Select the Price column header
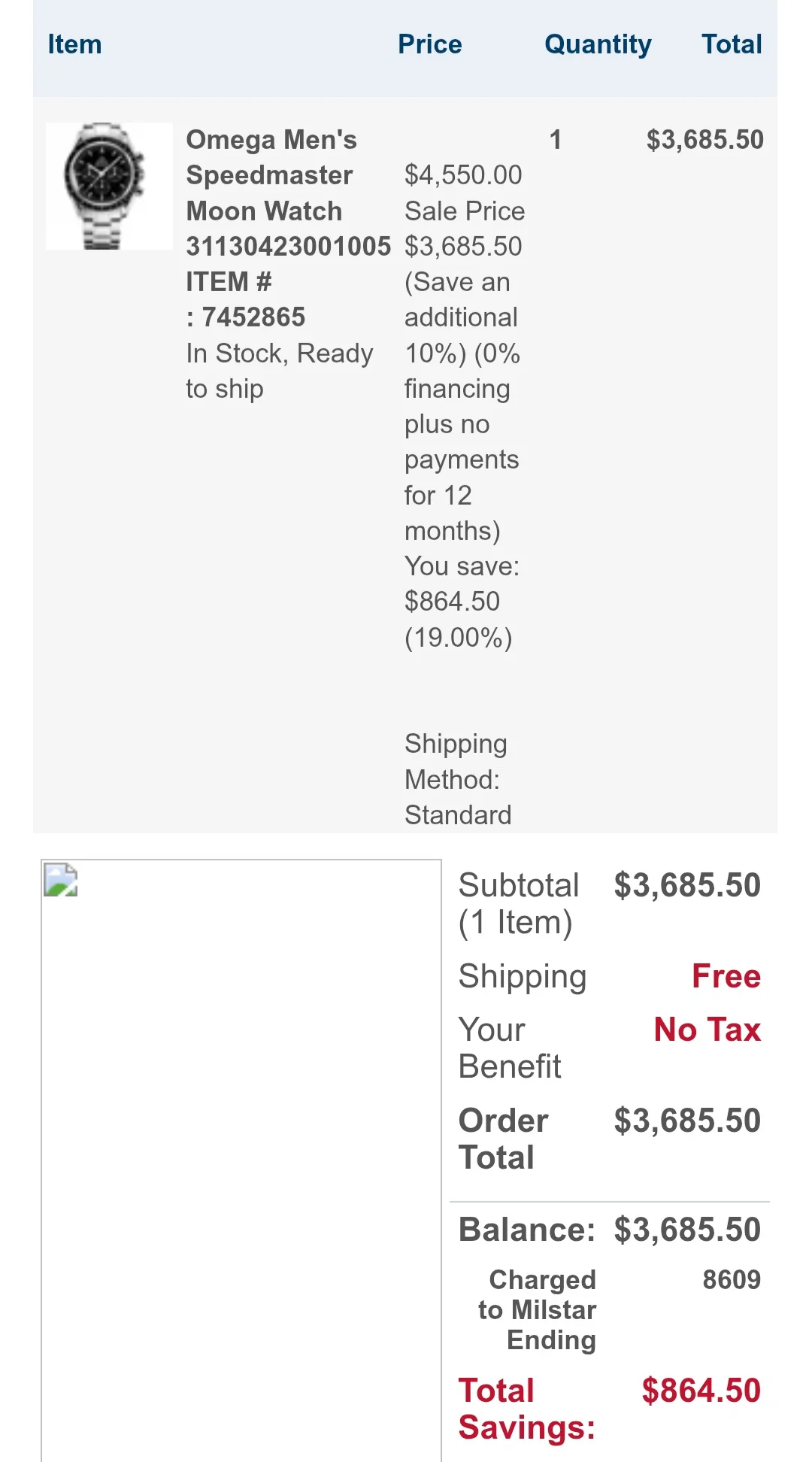Viewport: 812px width, 1462px height. tap(429, 44)
